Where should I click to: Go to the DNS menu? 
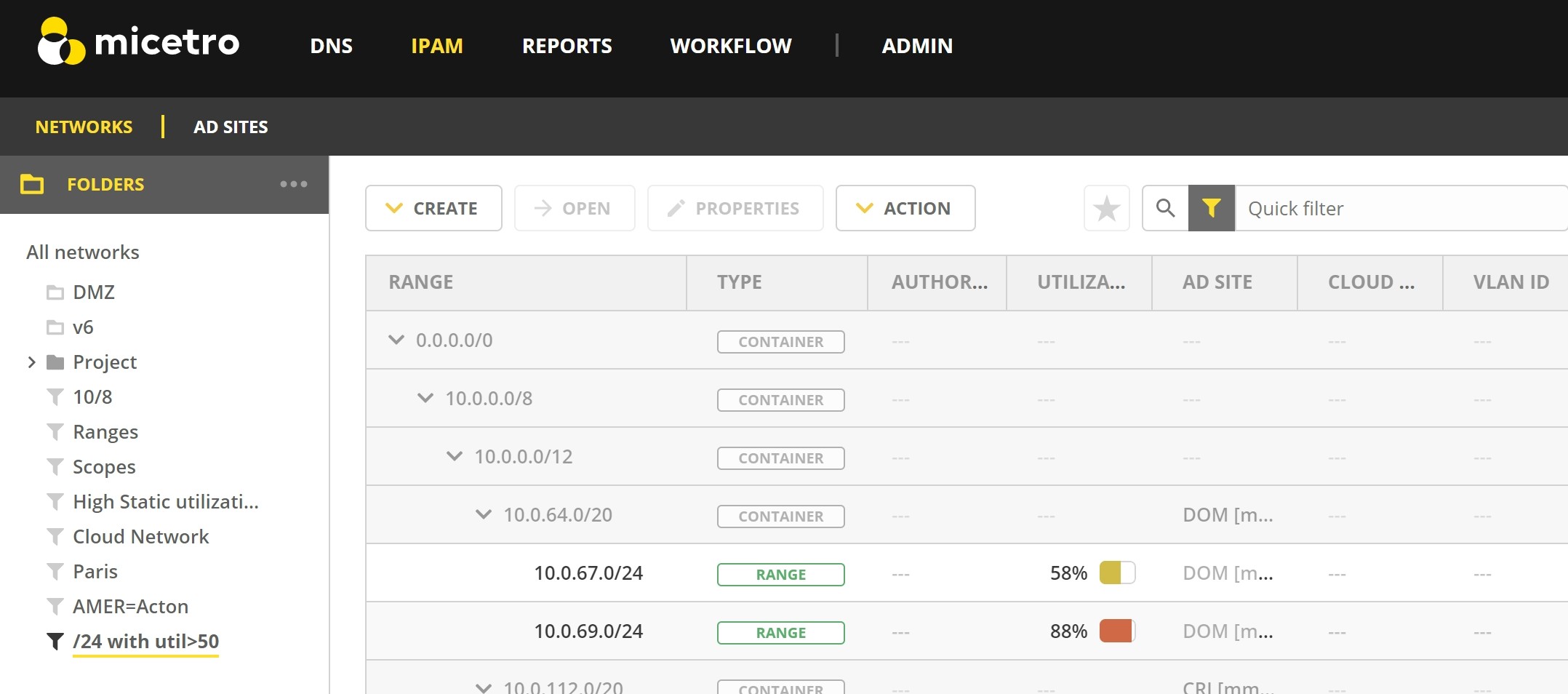[x=331, y=46]
